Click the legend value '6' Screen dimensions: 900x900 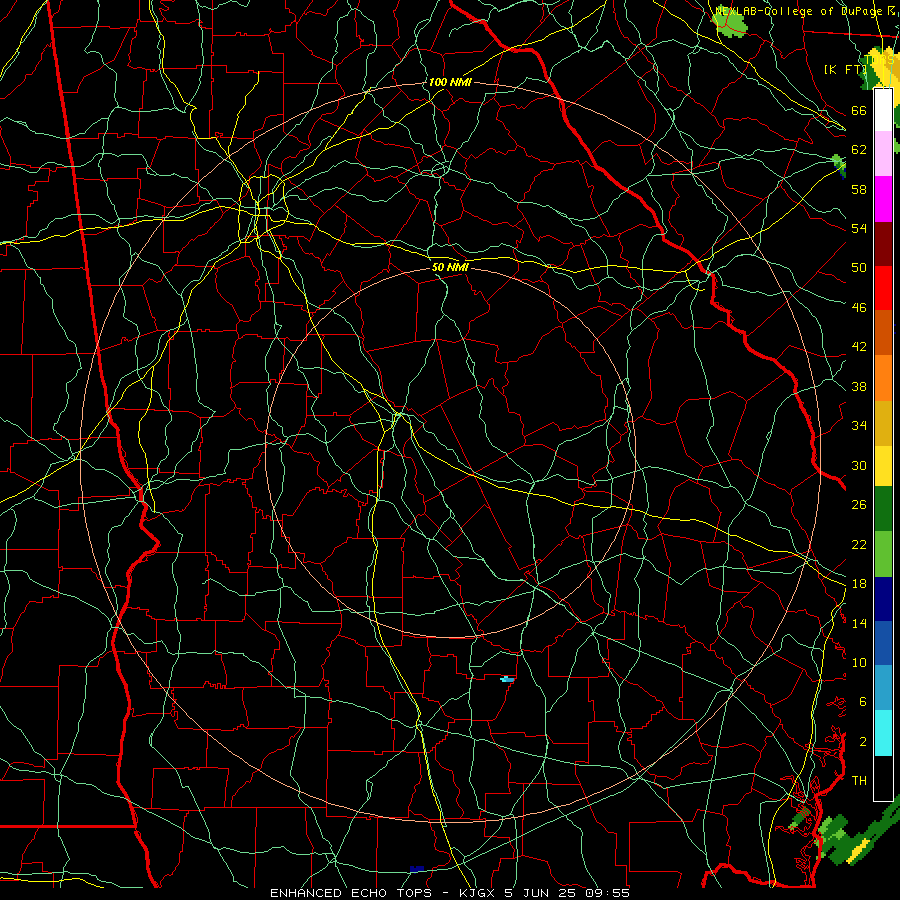click(863, 702)
